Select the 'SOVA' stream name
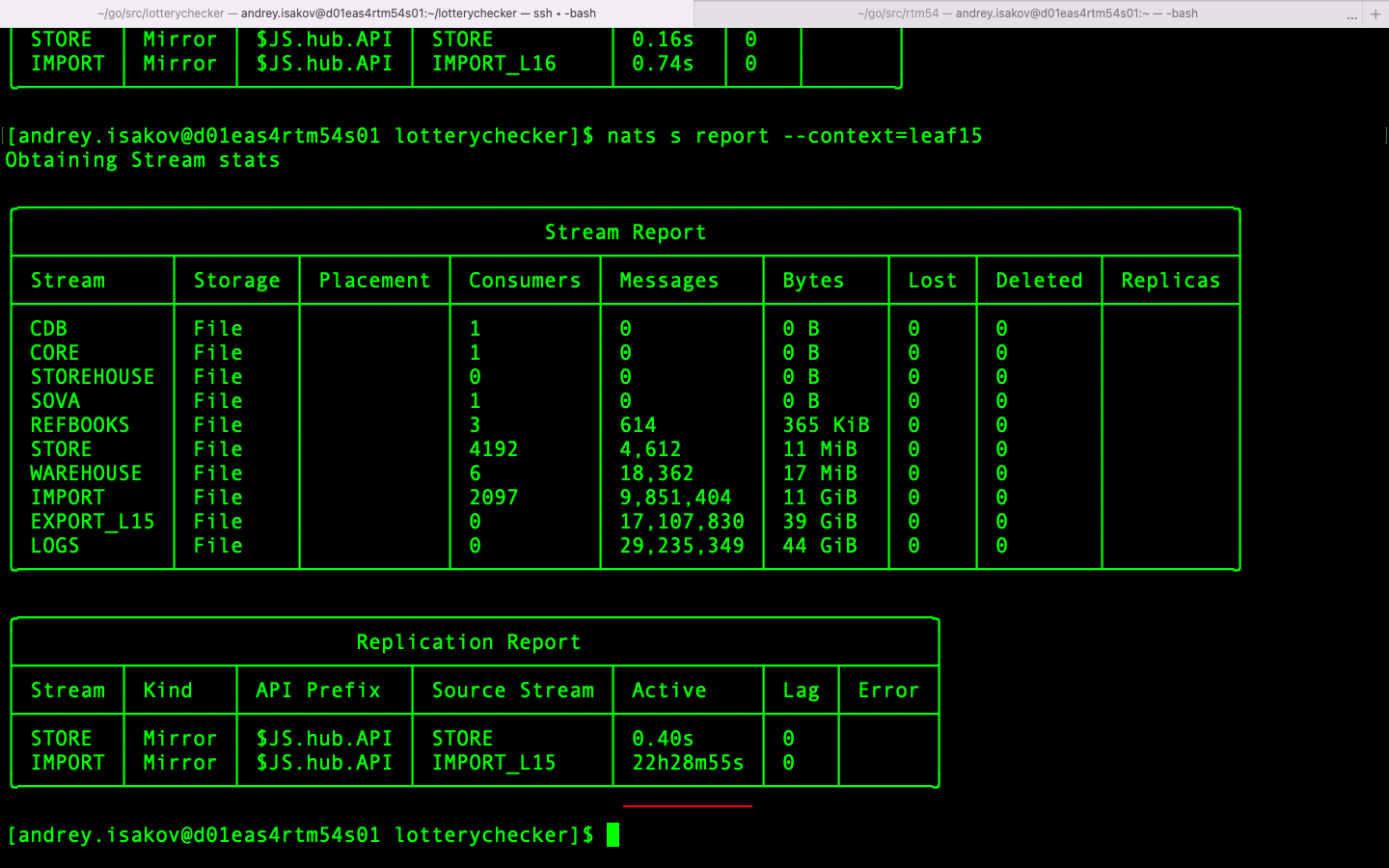This screenshot has height=868, width=1389. coord(55,401)
